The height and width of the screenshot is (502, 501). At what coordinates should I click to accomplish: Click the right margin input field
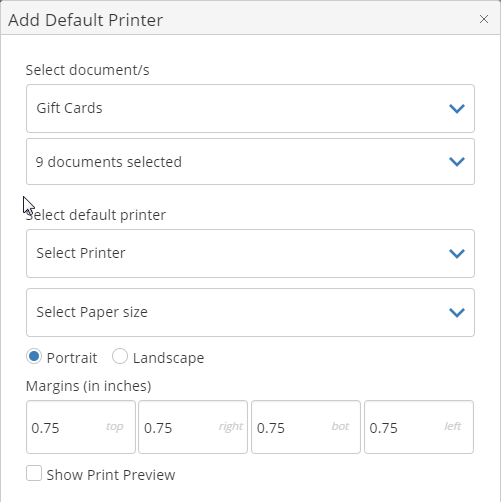193,427
